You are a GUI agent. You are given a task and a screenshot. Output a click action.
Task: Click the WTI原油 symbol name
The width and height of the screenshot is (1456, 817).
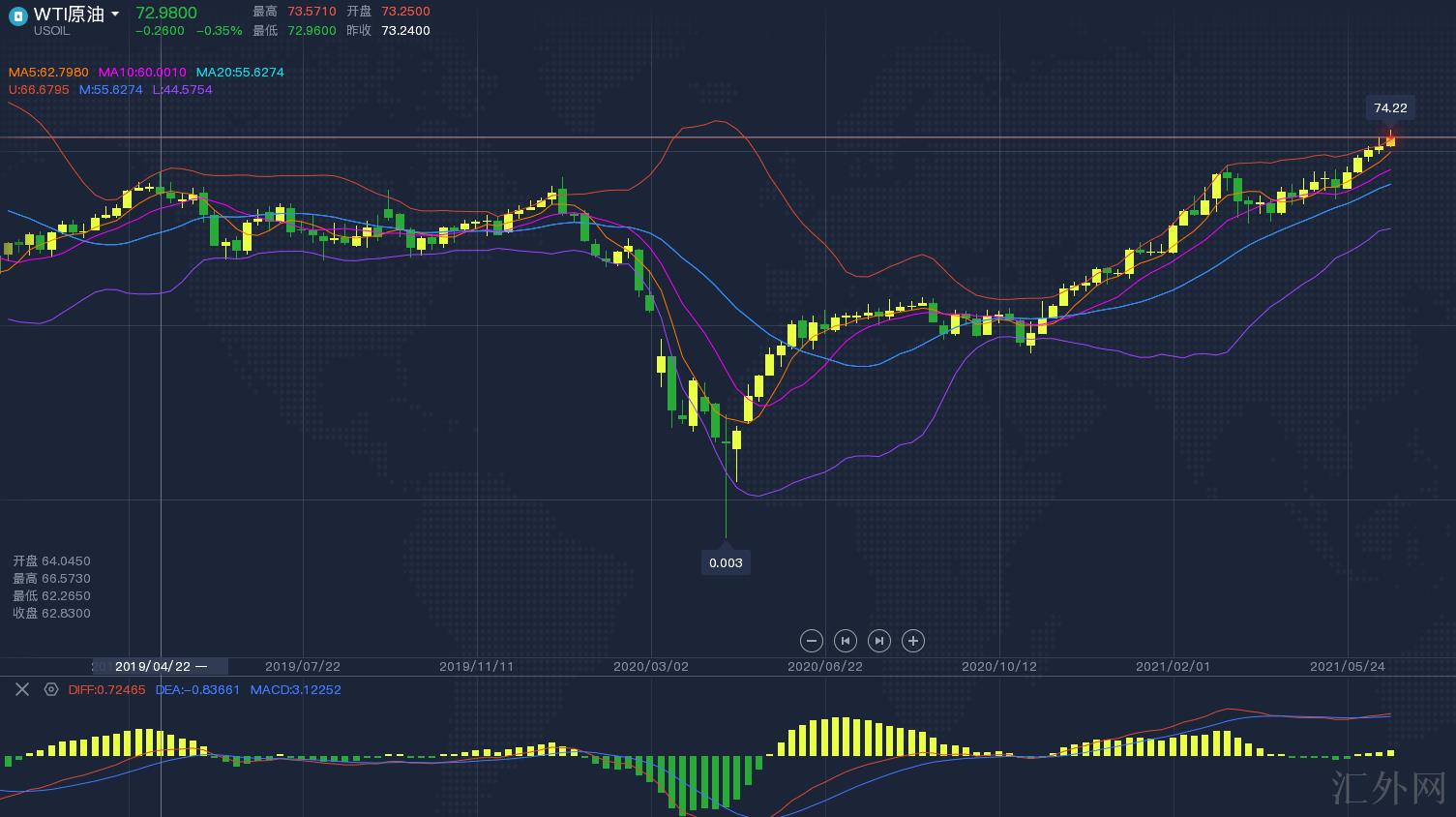69,14
